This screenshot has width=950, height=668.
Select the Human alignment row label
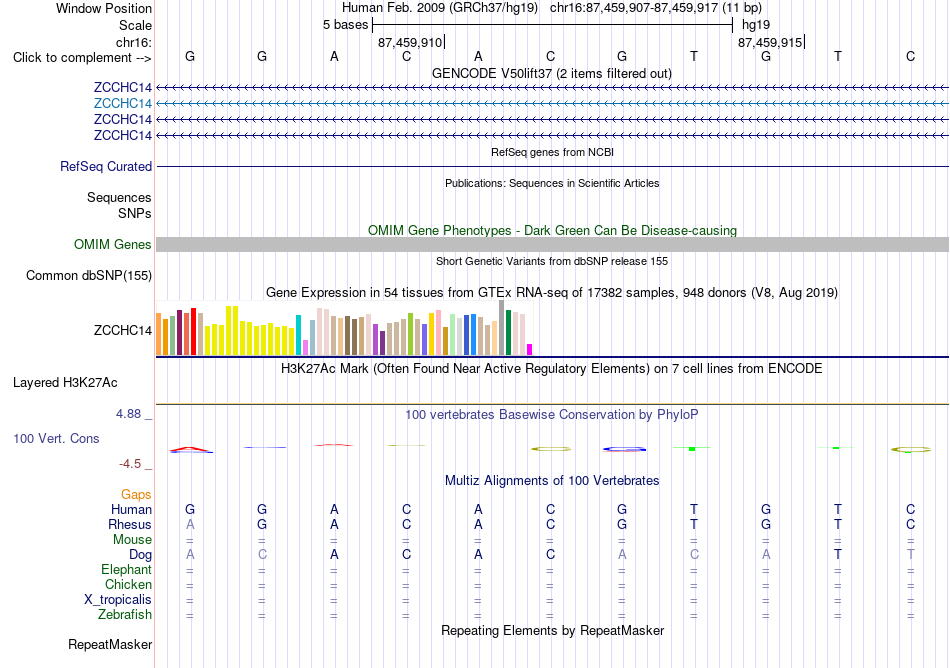[131, 510]
